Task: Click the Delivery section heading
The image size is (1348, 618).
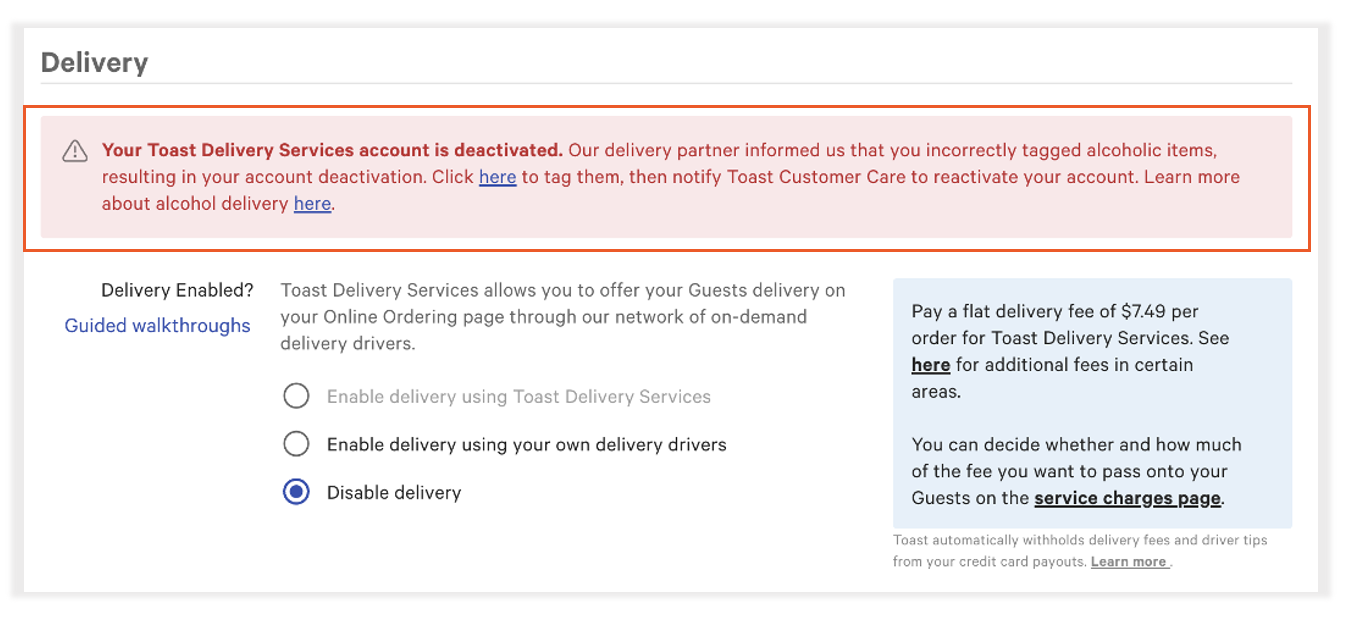Action: [94, 62]
